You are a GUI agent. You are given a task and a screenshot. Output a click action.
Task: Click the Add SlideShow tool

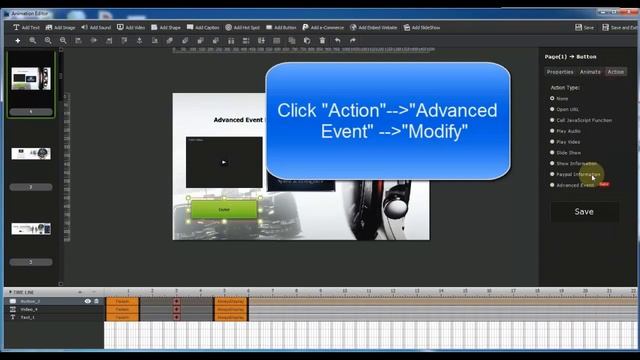coord(422,27)
